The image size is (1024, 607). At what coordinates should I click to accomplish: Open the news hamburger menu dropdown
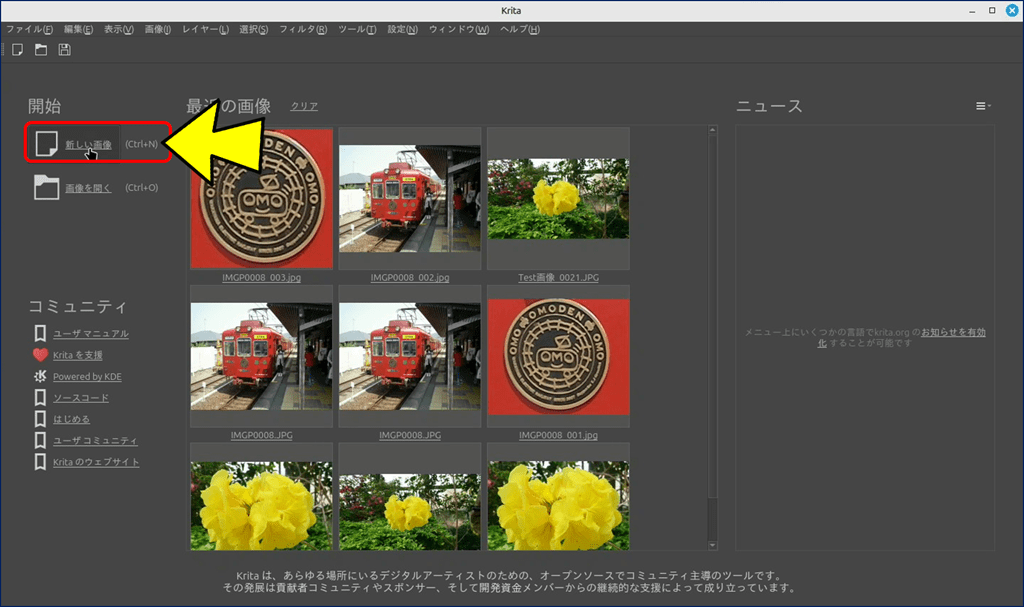pyautogui.click(x=983, y=106)
